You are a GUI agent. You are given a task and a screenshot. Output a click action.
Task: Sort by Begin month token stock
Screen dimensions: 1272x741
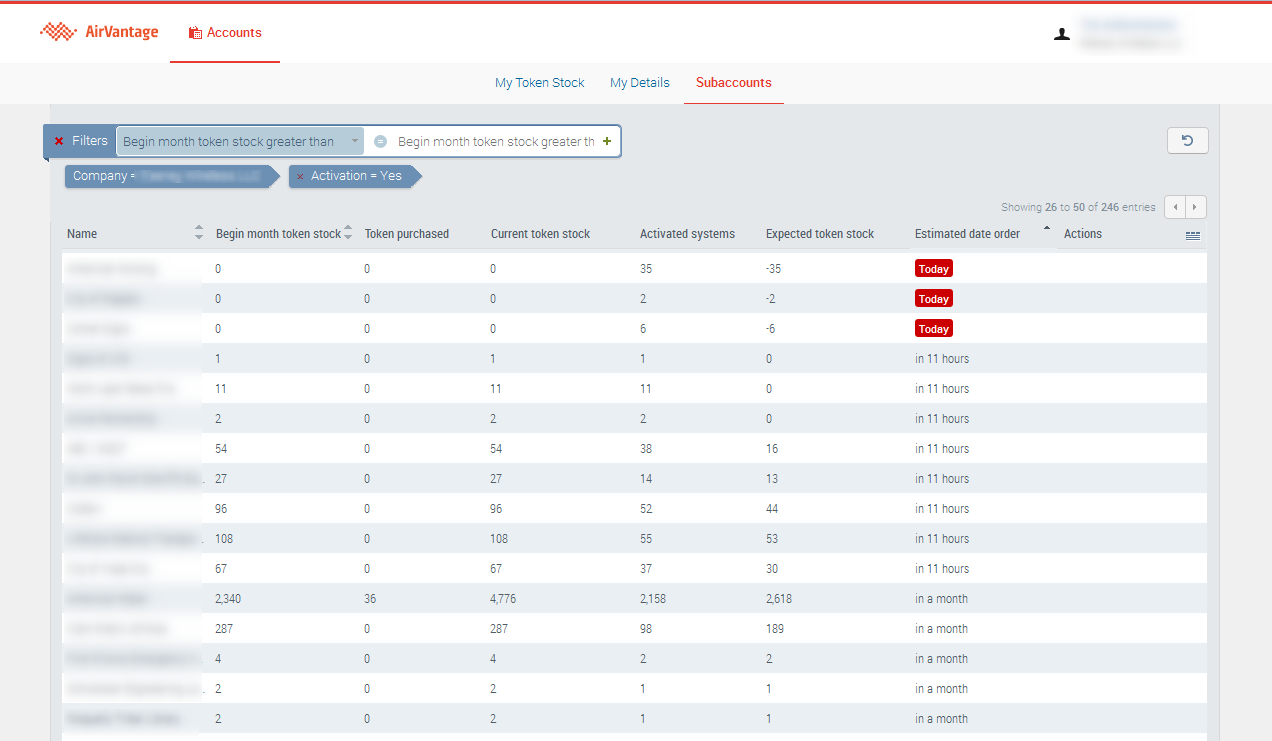click(x=278, y=234)
